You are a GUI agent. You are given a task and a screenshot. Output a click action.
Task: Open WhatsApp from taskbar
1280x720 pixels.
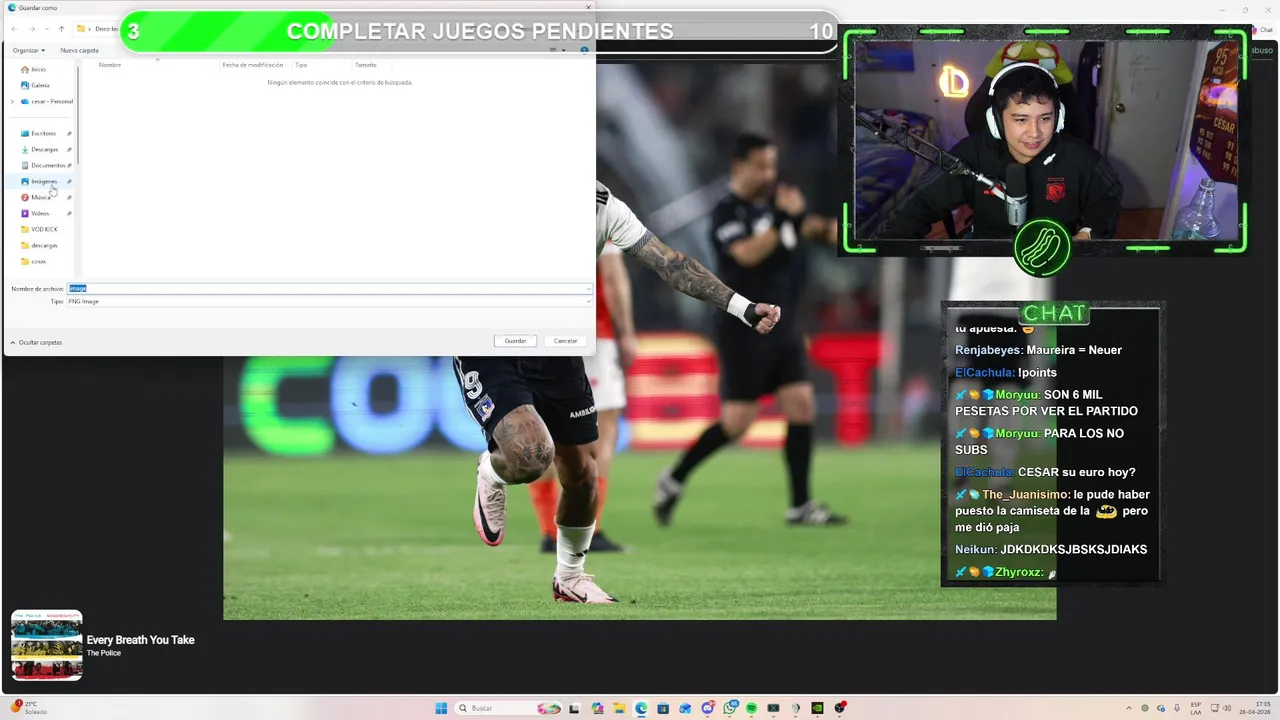click(731, 708)
